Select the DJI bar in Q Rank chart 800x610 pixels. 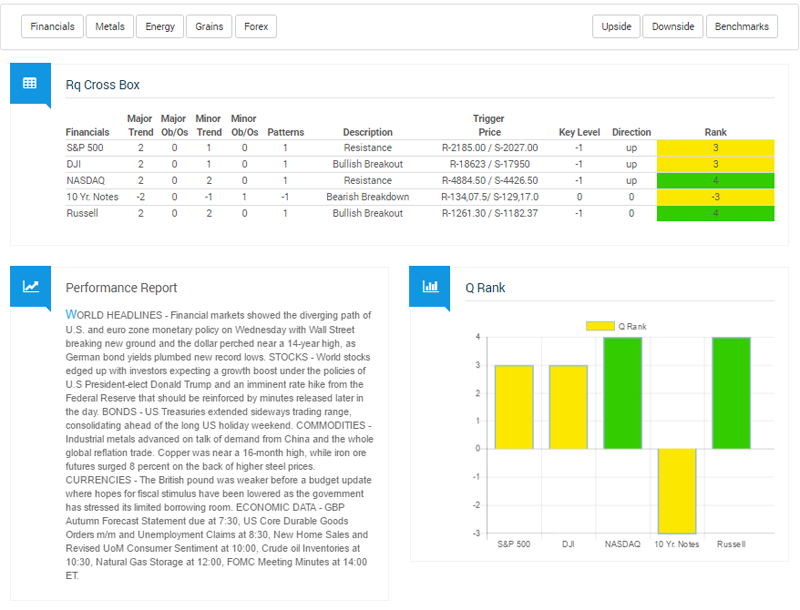(568, 407)
